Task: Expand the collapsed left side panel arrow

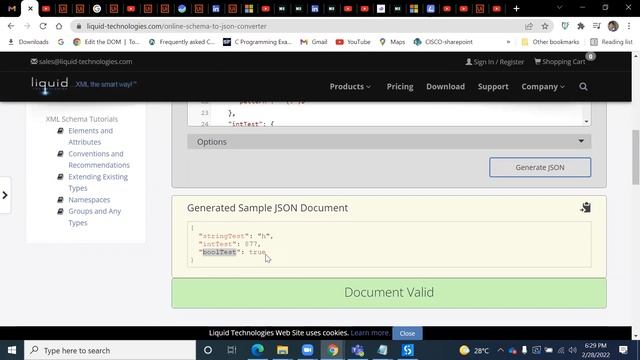Action: point(5,195)
